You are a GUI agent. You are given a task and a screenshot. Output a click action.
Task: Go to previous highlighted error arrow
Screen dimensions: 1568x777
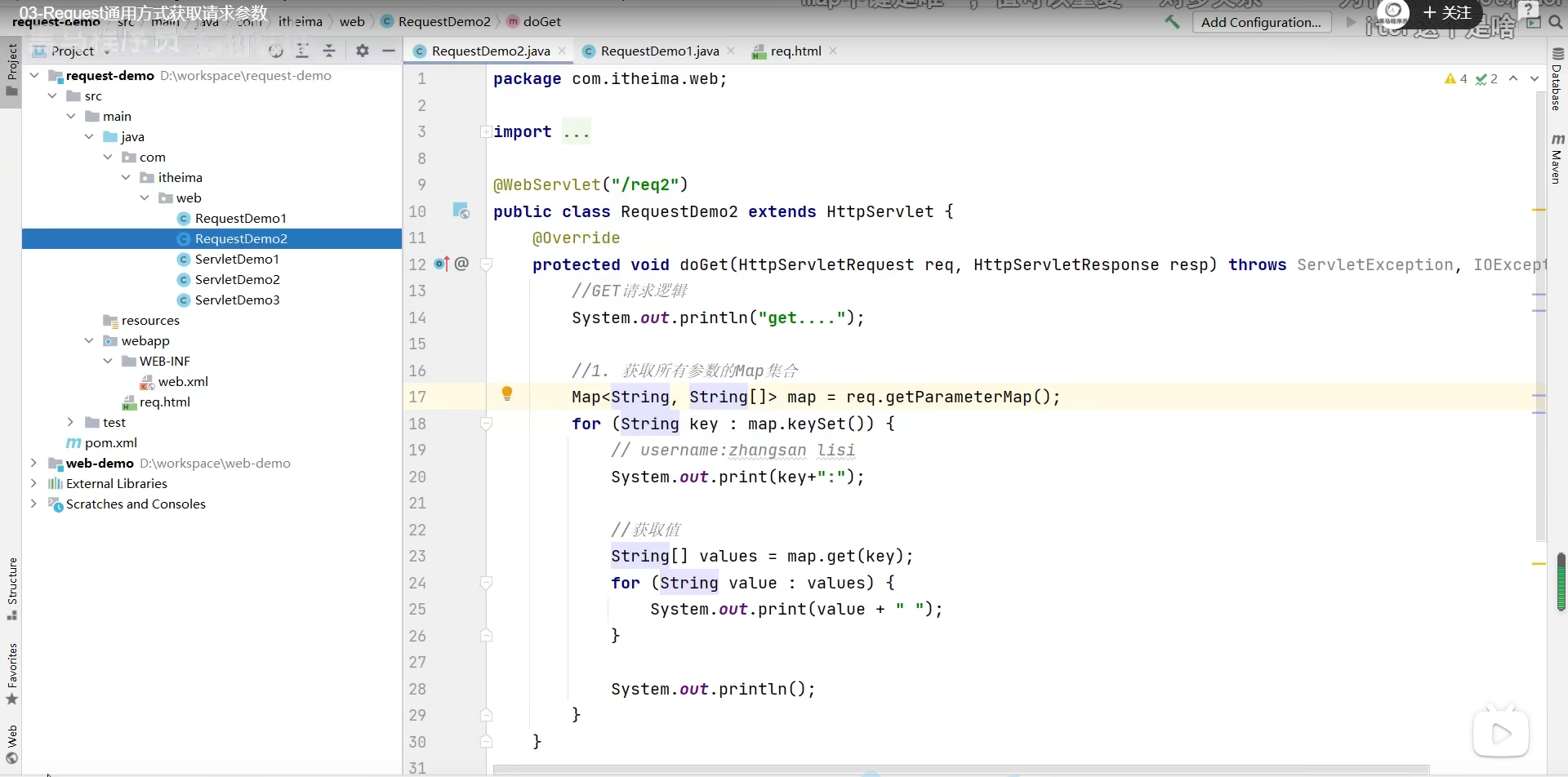[1513, 79]
